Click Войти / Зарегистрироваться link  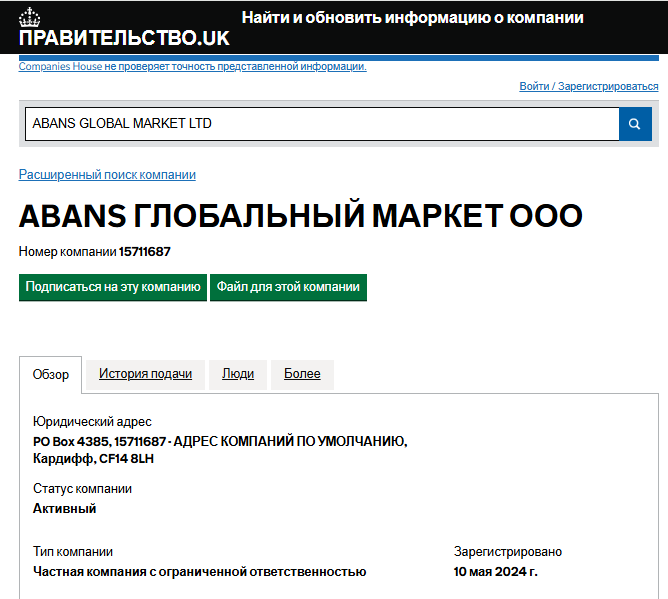tap(589, 86)
